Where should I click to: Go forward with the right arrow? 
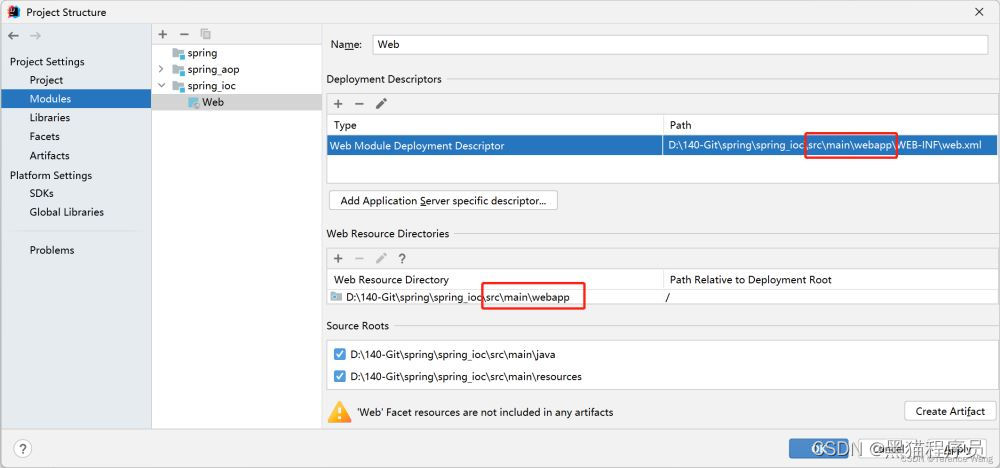(35, 36)
